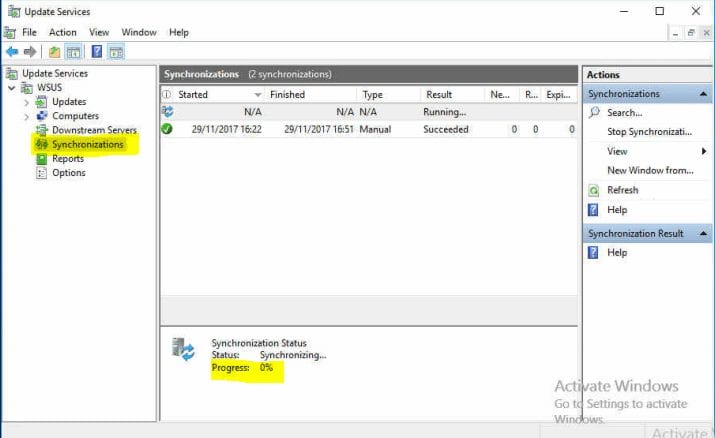Screen dimensions: 715x438
Task: Open the Action menu
Action: coord(63,32)
